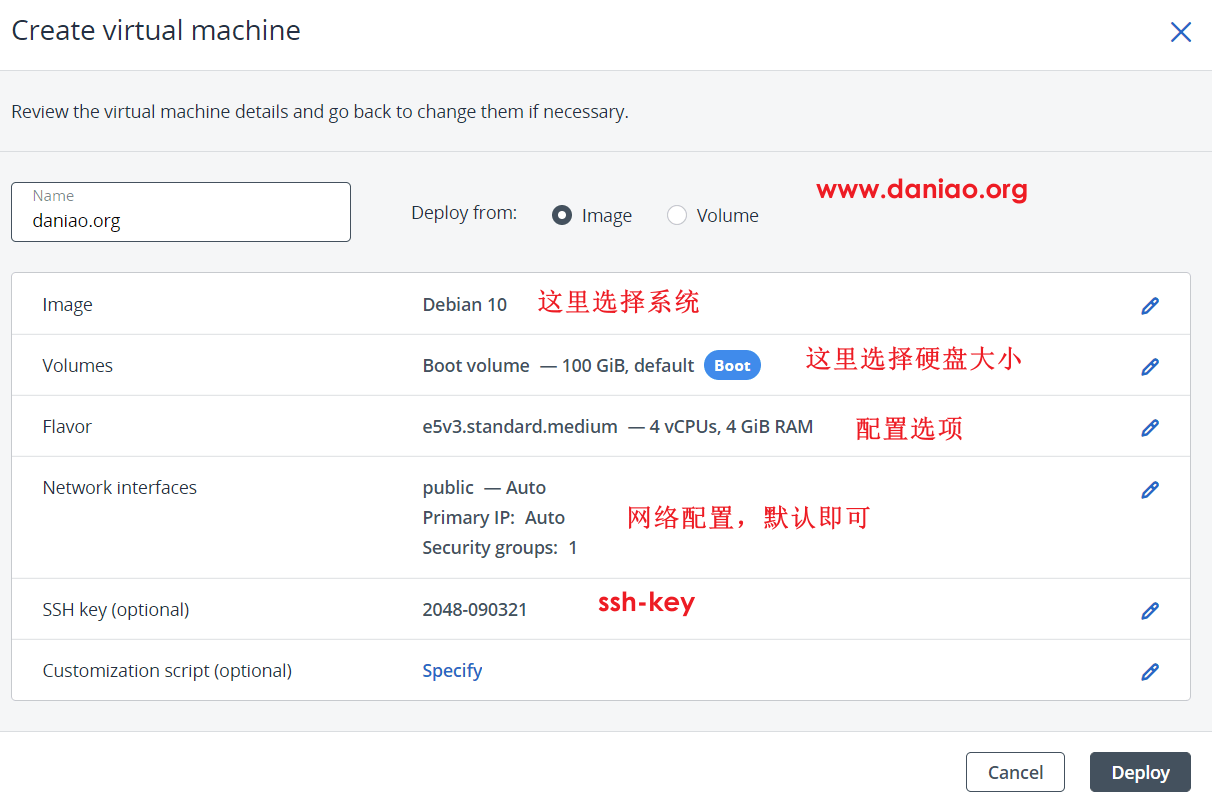Select the e5v3.standard.medium flavor text

(x=520, y=427)
